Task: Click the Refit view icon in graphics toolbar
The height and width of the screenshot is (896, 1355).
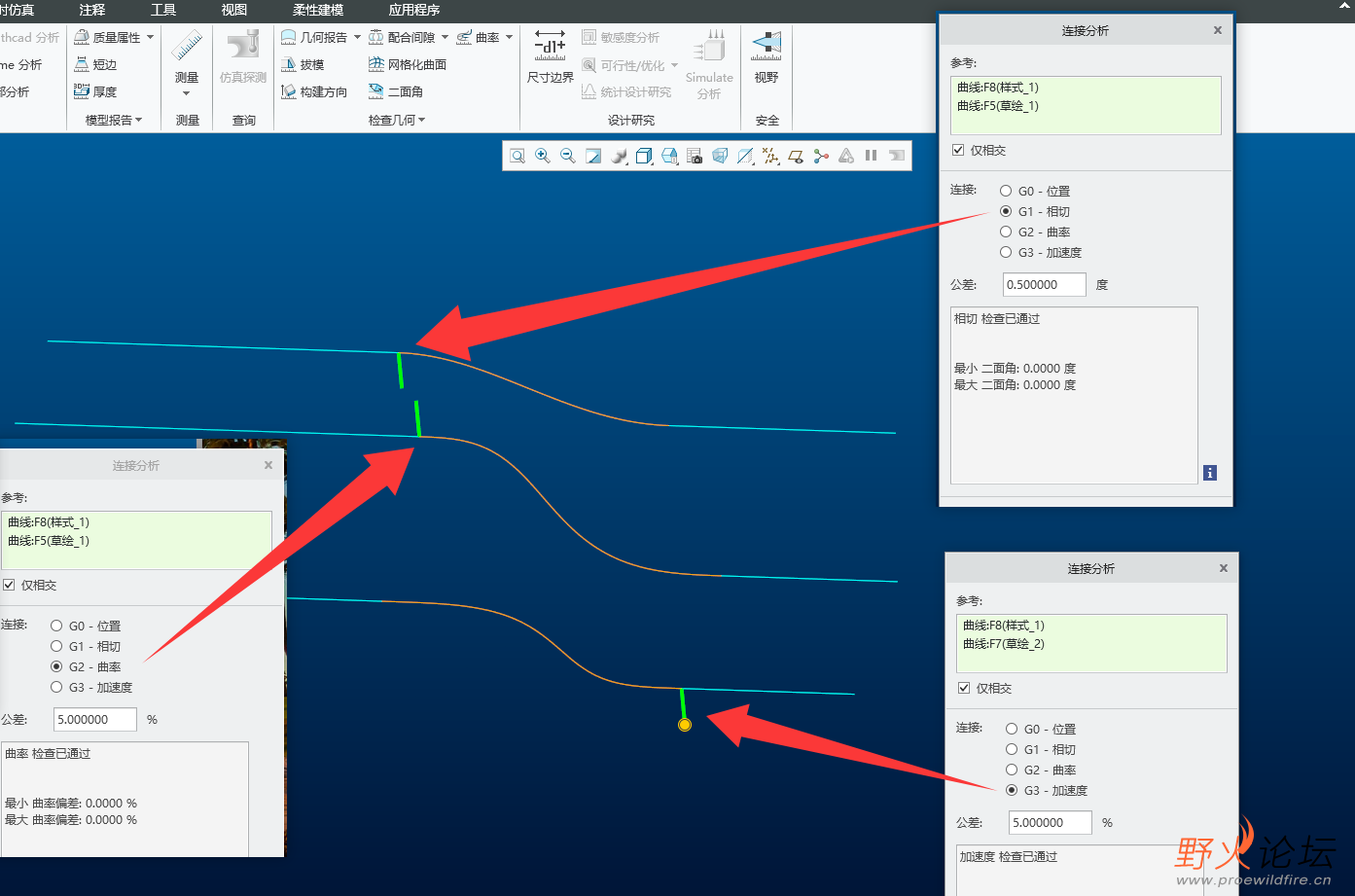Action: tap(517, 156)
